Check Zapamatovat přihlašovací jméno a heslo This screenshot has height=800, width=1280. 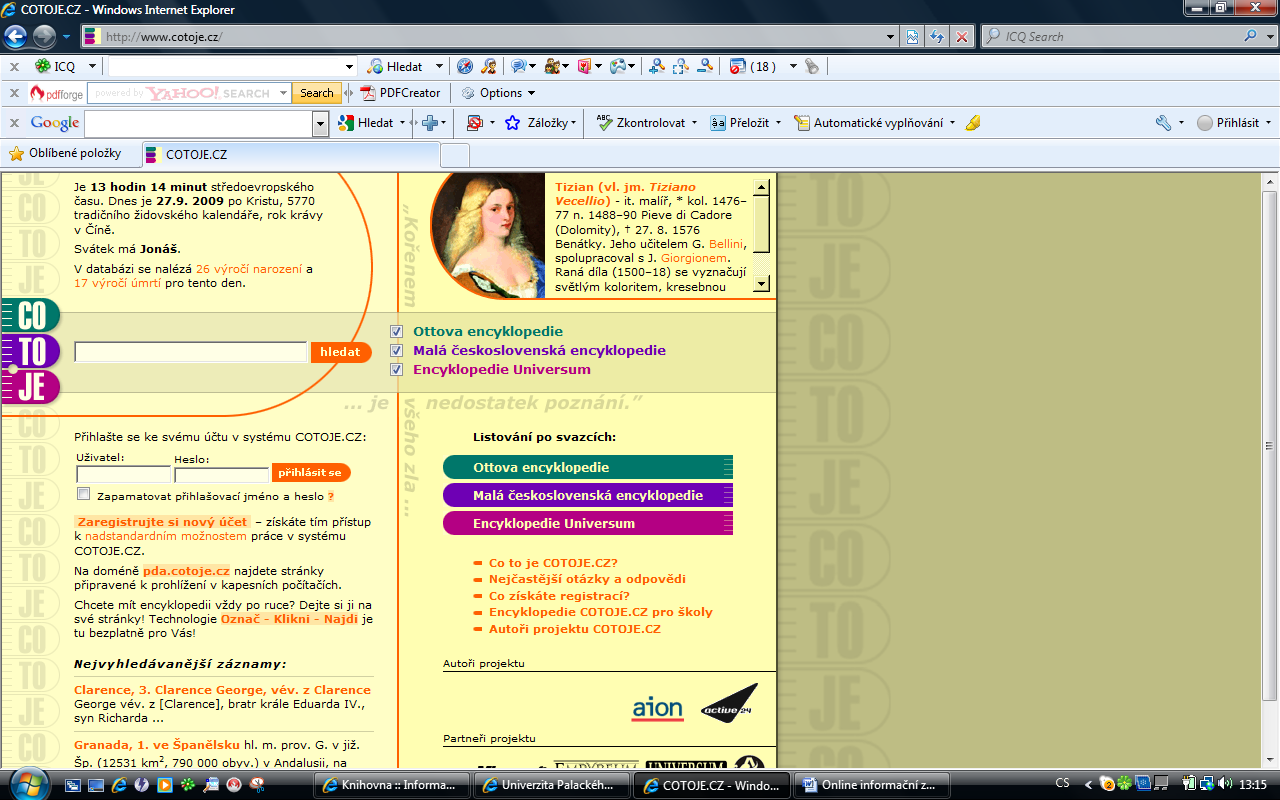(83, 494)
